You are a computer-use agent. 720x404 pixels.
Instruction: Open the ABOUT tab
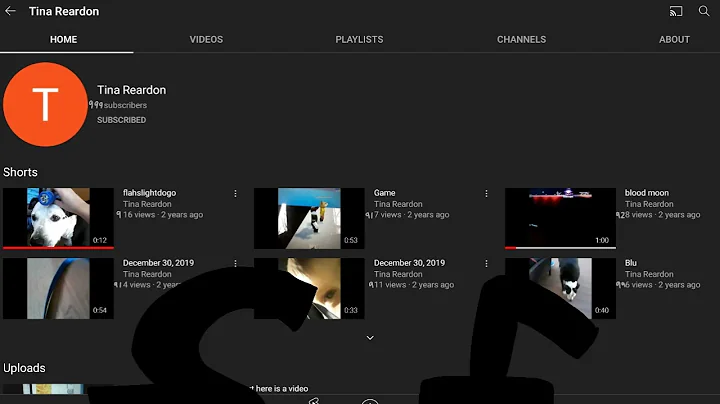point(674,39)
